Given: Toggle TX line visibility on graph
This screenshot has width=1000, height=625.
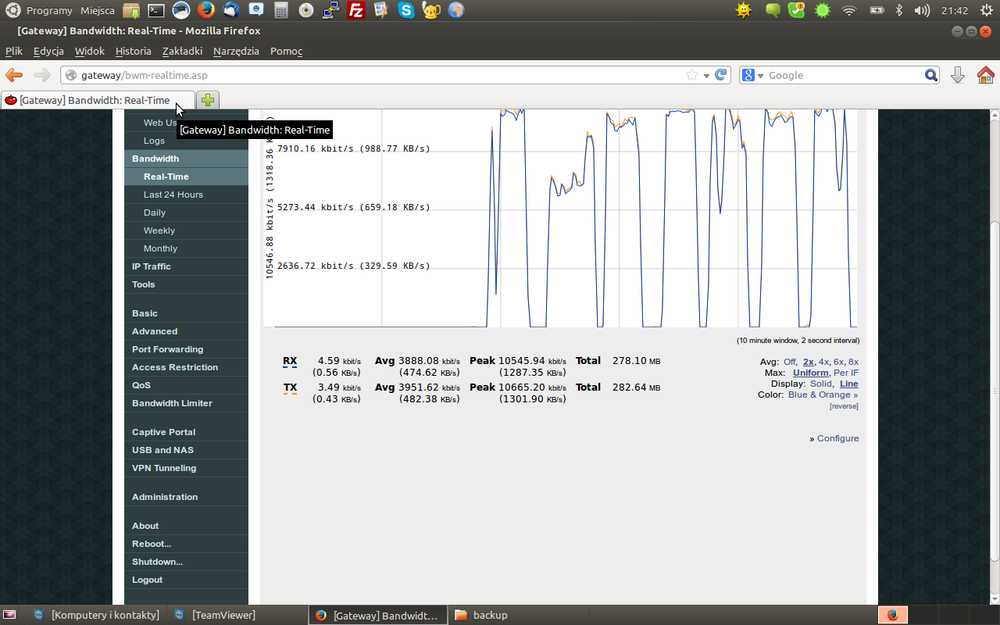Looking at the screenshot, I should pyautogui.click(x=290, y=387).
